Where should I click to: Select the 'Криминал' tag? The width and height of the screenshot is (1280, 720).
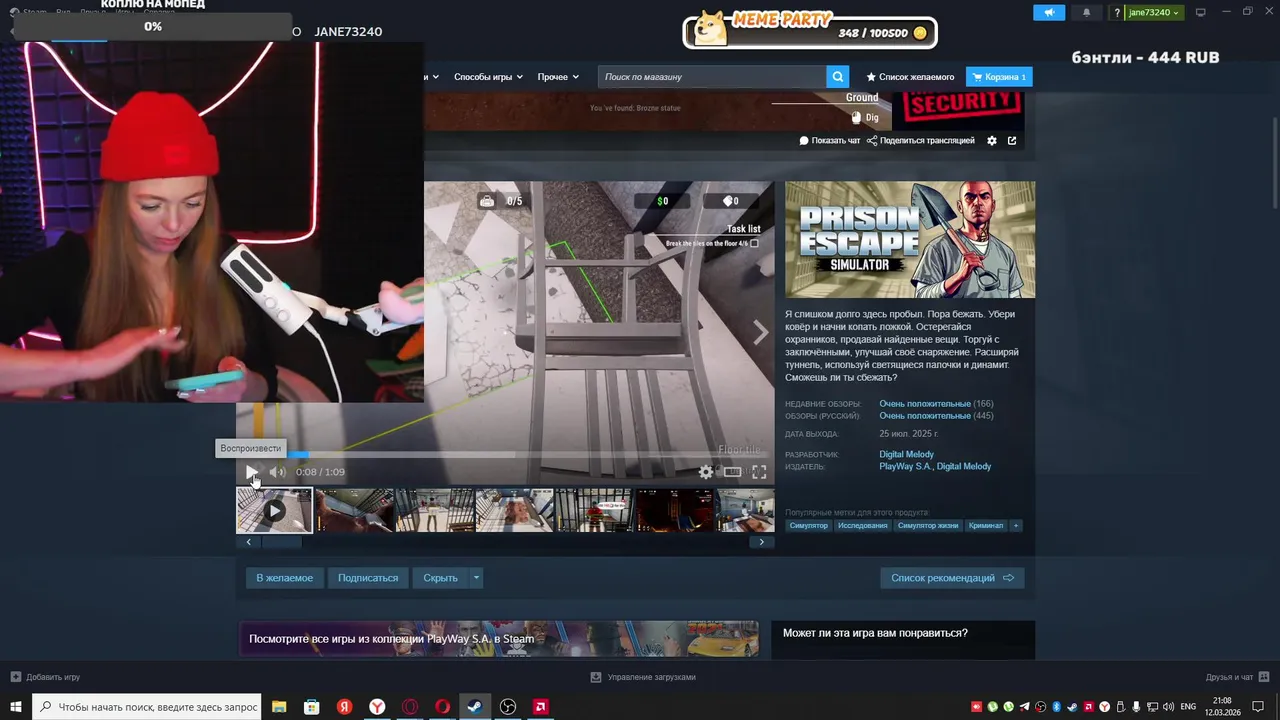click(986, 525)
